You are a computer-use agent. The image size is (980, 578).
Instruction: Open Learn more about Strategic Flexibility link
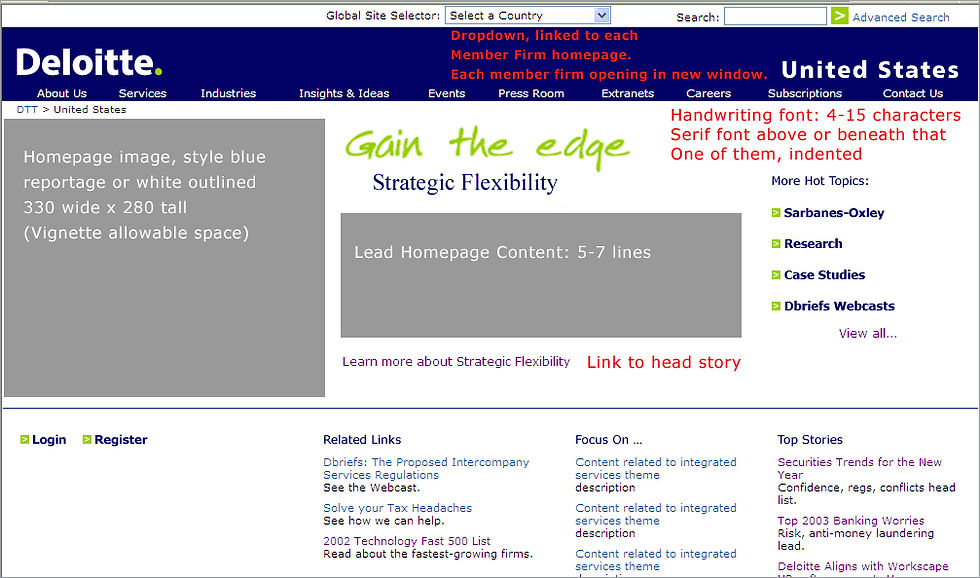456,361
